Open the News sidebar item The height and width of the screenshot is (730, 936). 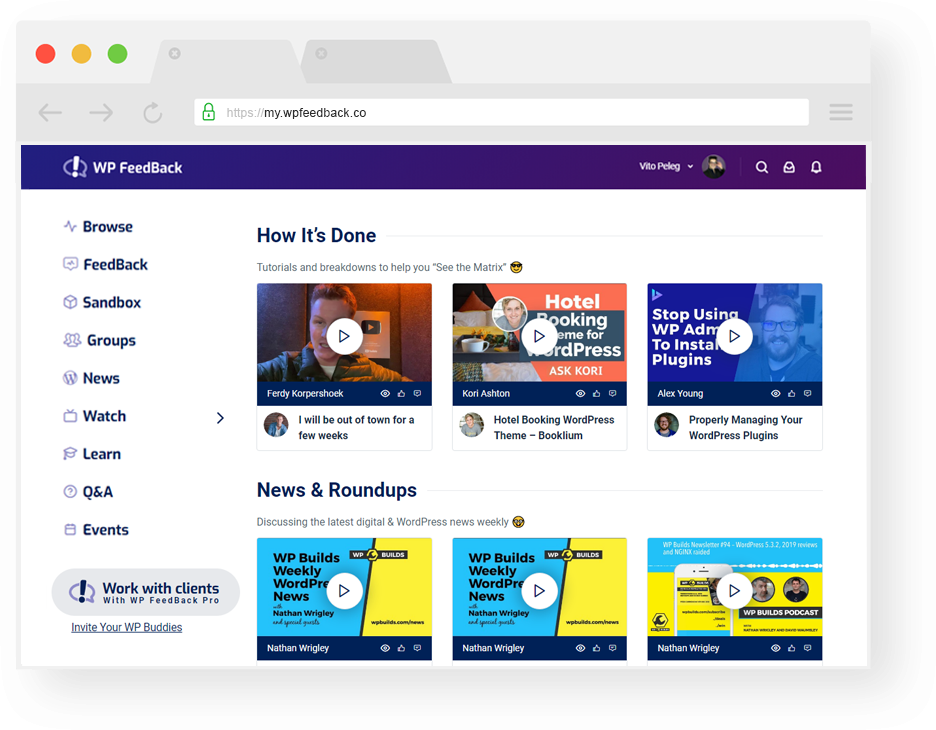point(91,378)
